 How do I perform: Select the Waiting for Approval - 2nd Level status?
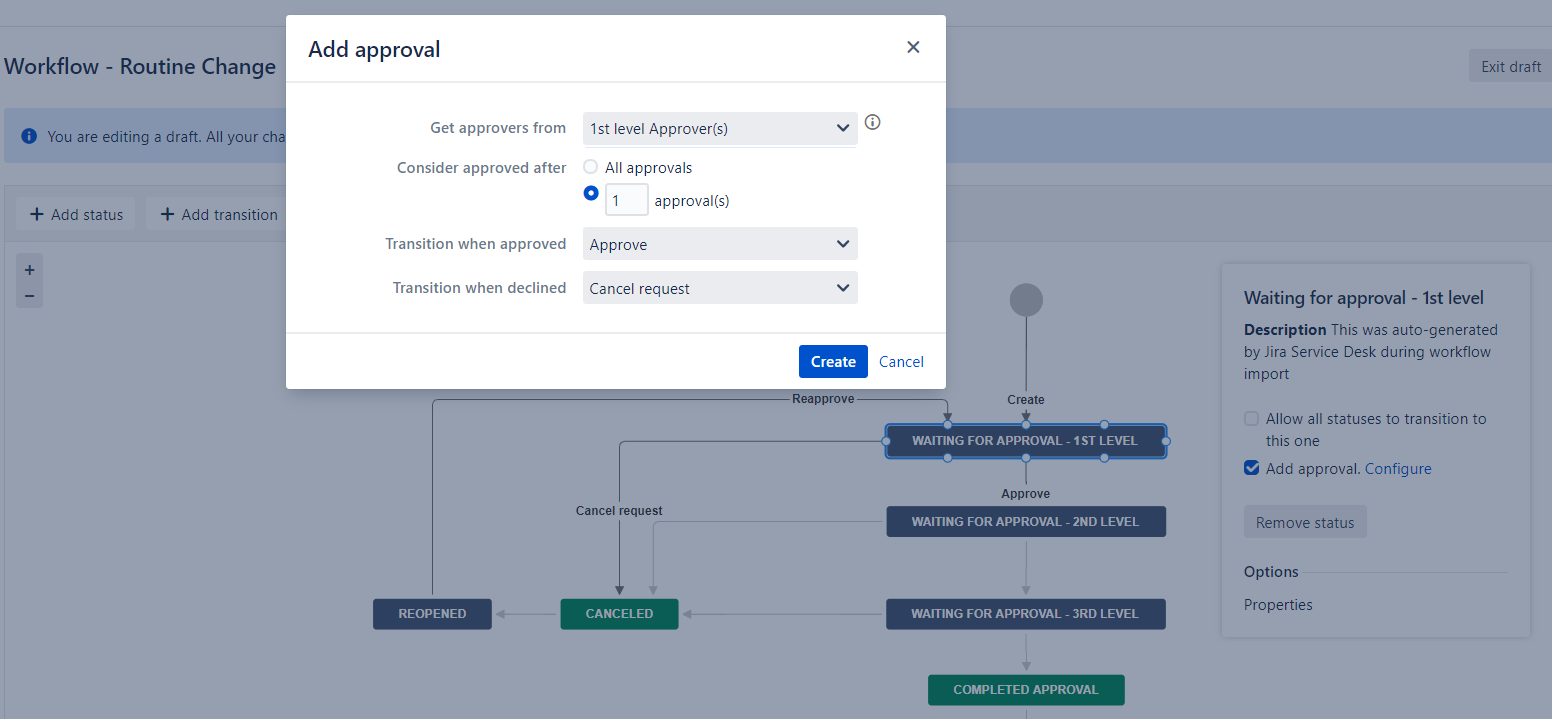point(1025,521)
